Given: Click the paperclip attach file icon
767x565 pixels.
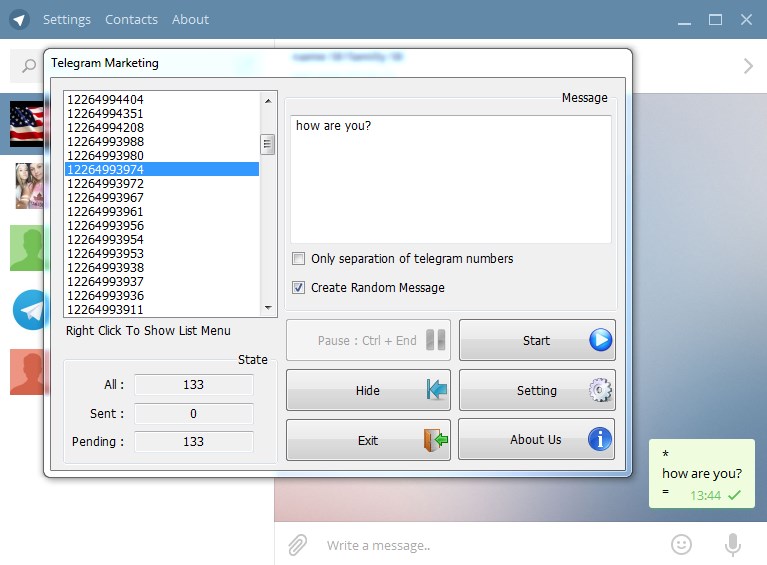Looking at the screenshot, I should pyautogui.click(x=297, y=545).
